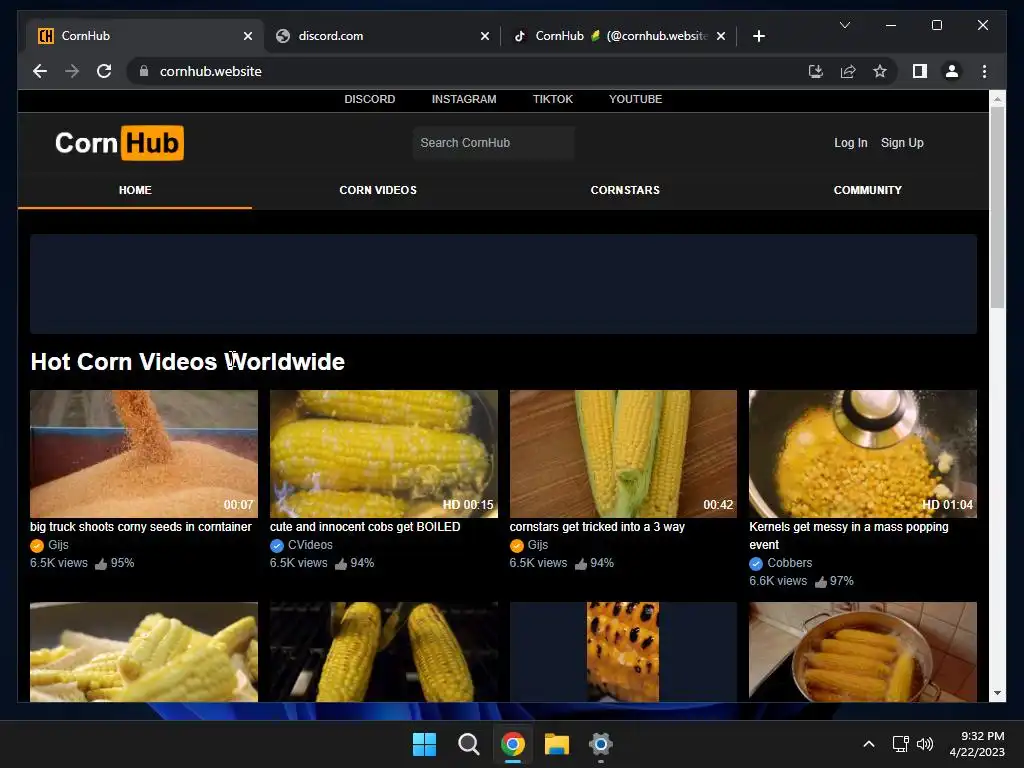Click the Chrome taskbar icon
The width and height of the screenshot is (1024, 768).
pos(513,744)
